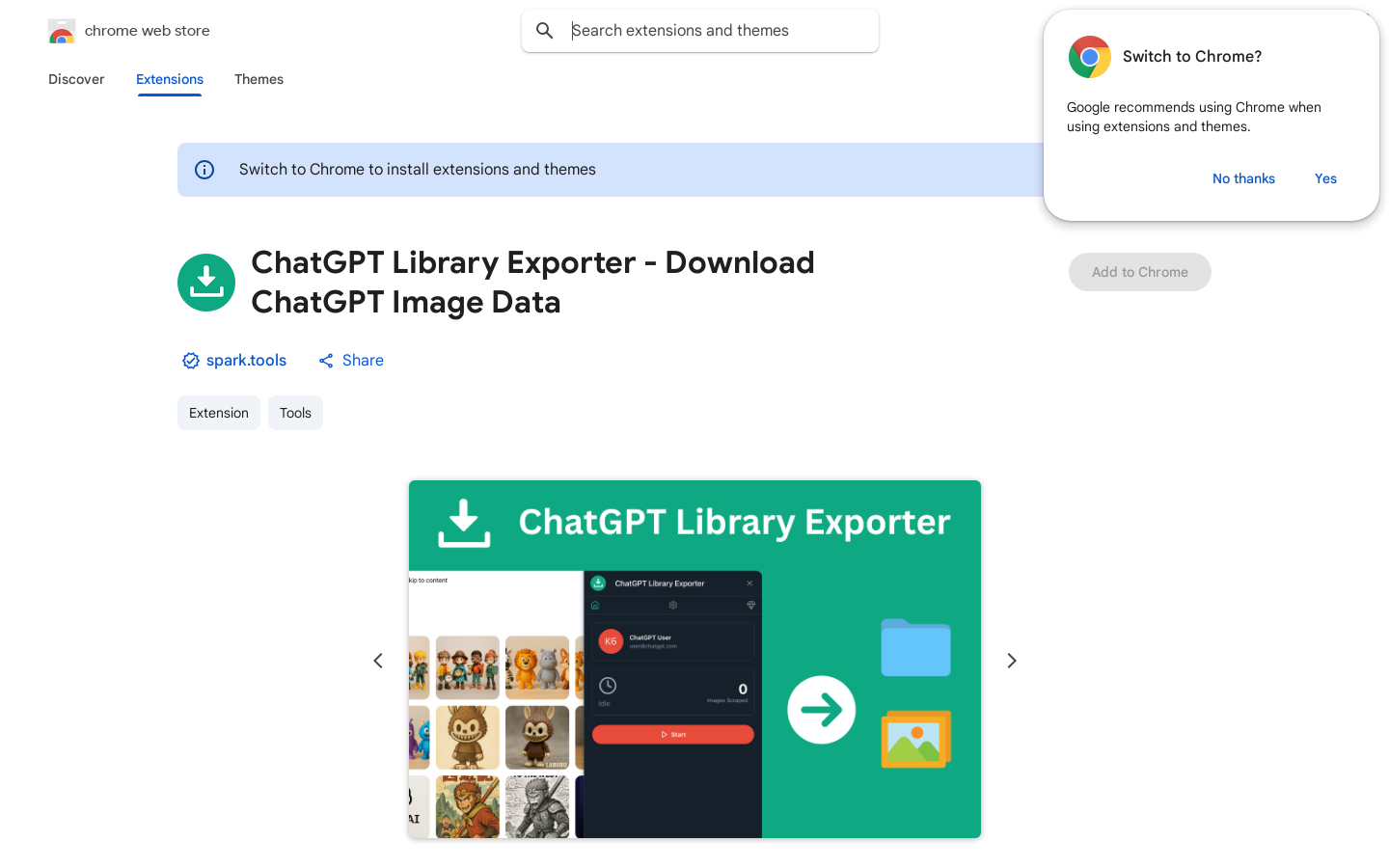Click 'Switch to Chrome to install extensions' banner text
Image resolution: width=1389 pixels, height=868 pixels.
click(418, 170)
